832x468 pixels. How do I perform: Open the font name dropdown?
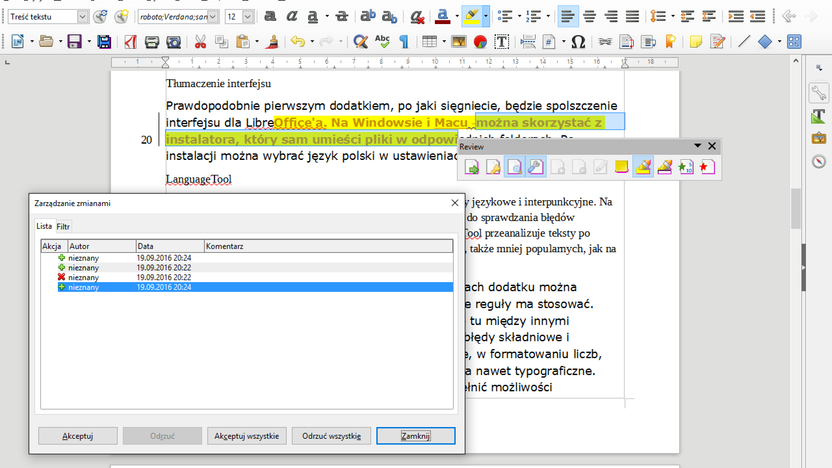[212, 16]
